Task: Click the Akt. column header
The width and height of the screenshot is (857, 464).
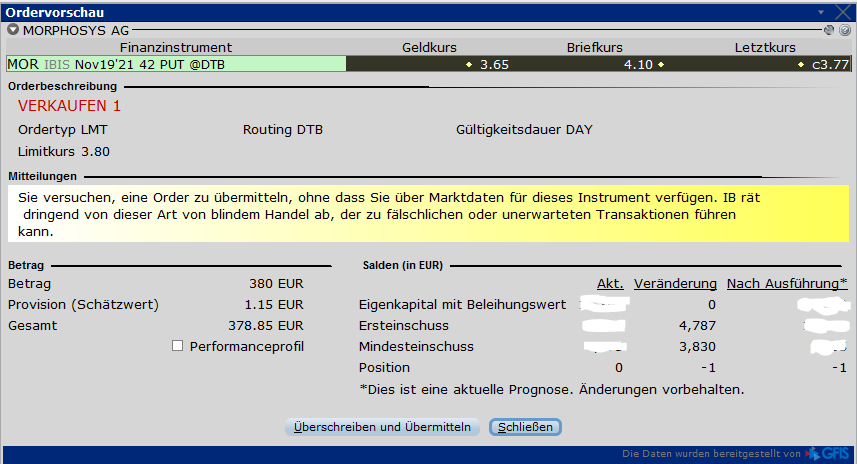Action: [x=610, y=284]
